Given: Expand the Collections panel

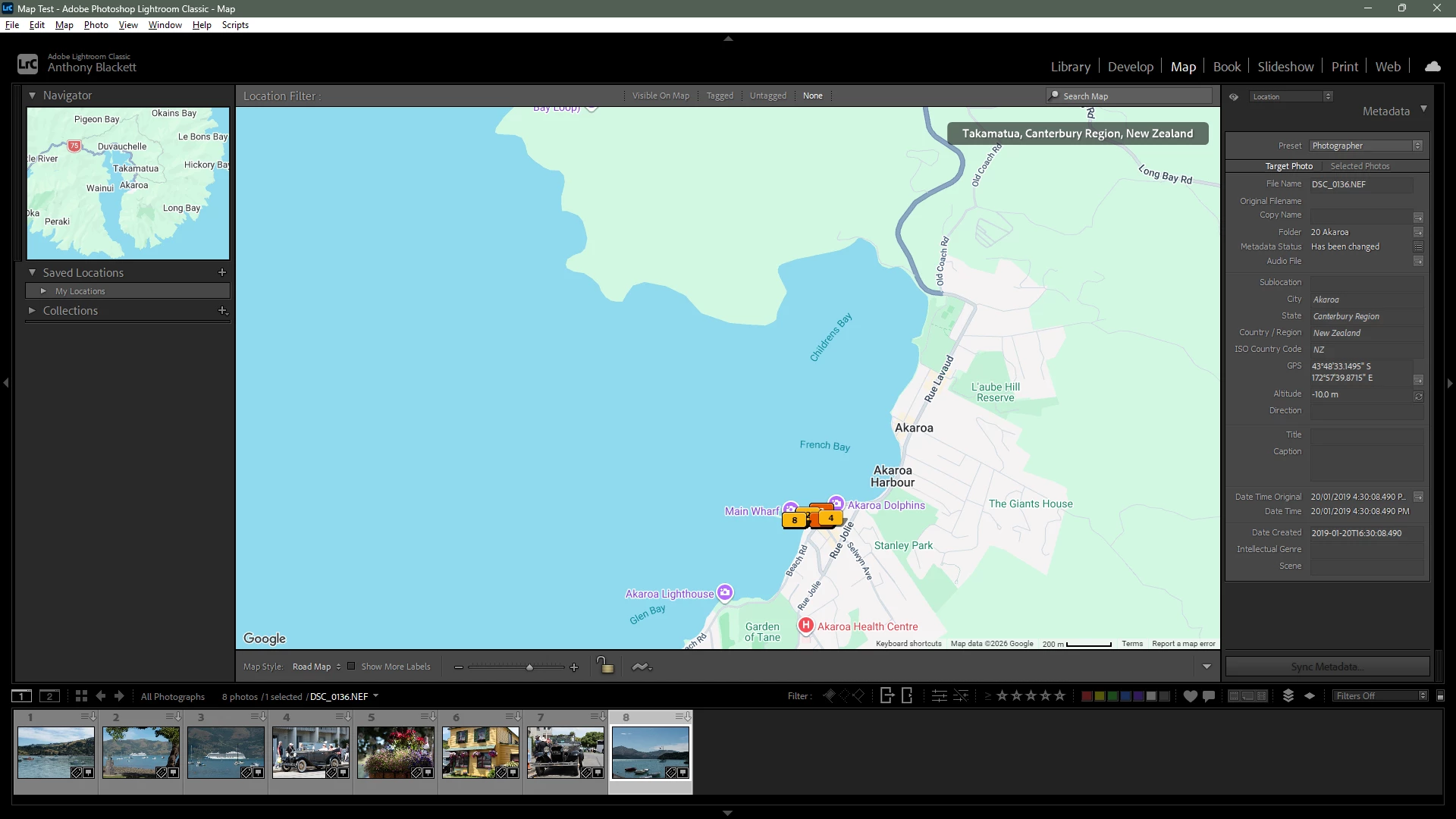Looking at the screenshot, I should 33,310.
